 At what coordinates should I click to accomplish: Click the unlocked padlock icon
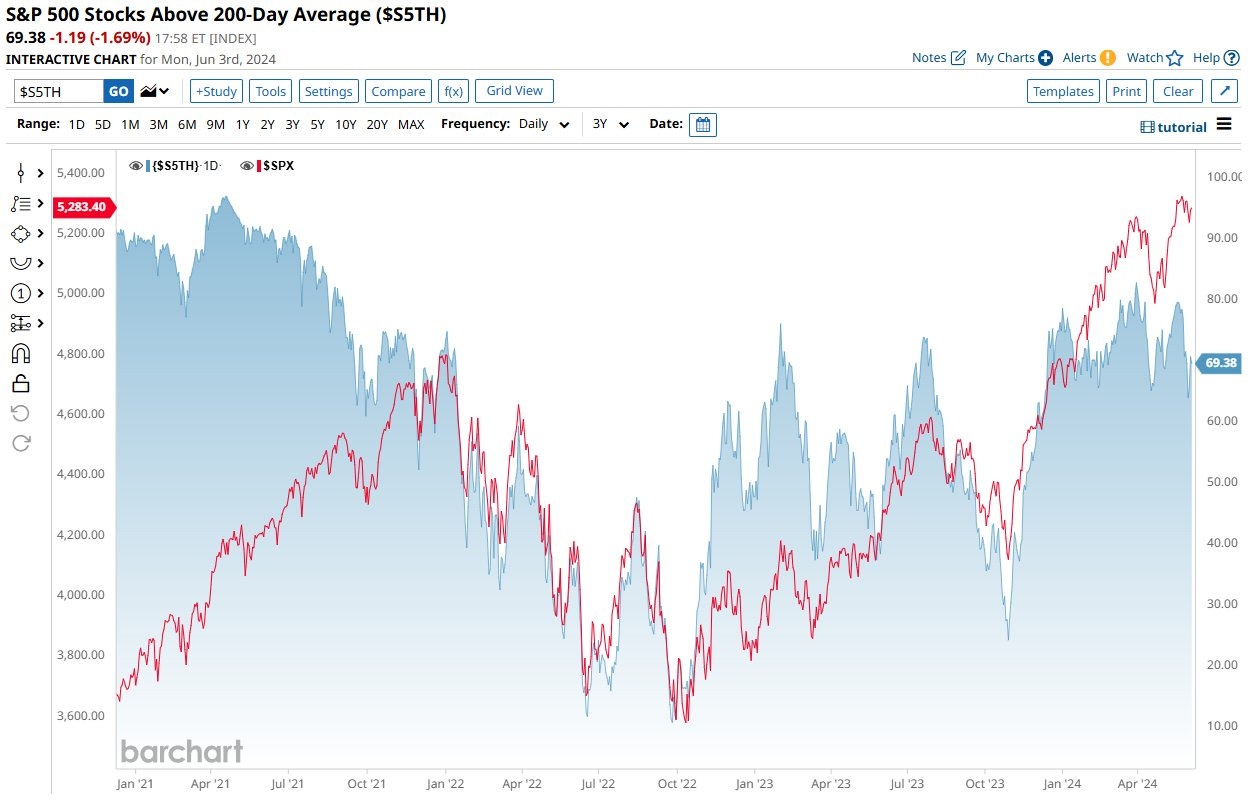coord(20,383)
